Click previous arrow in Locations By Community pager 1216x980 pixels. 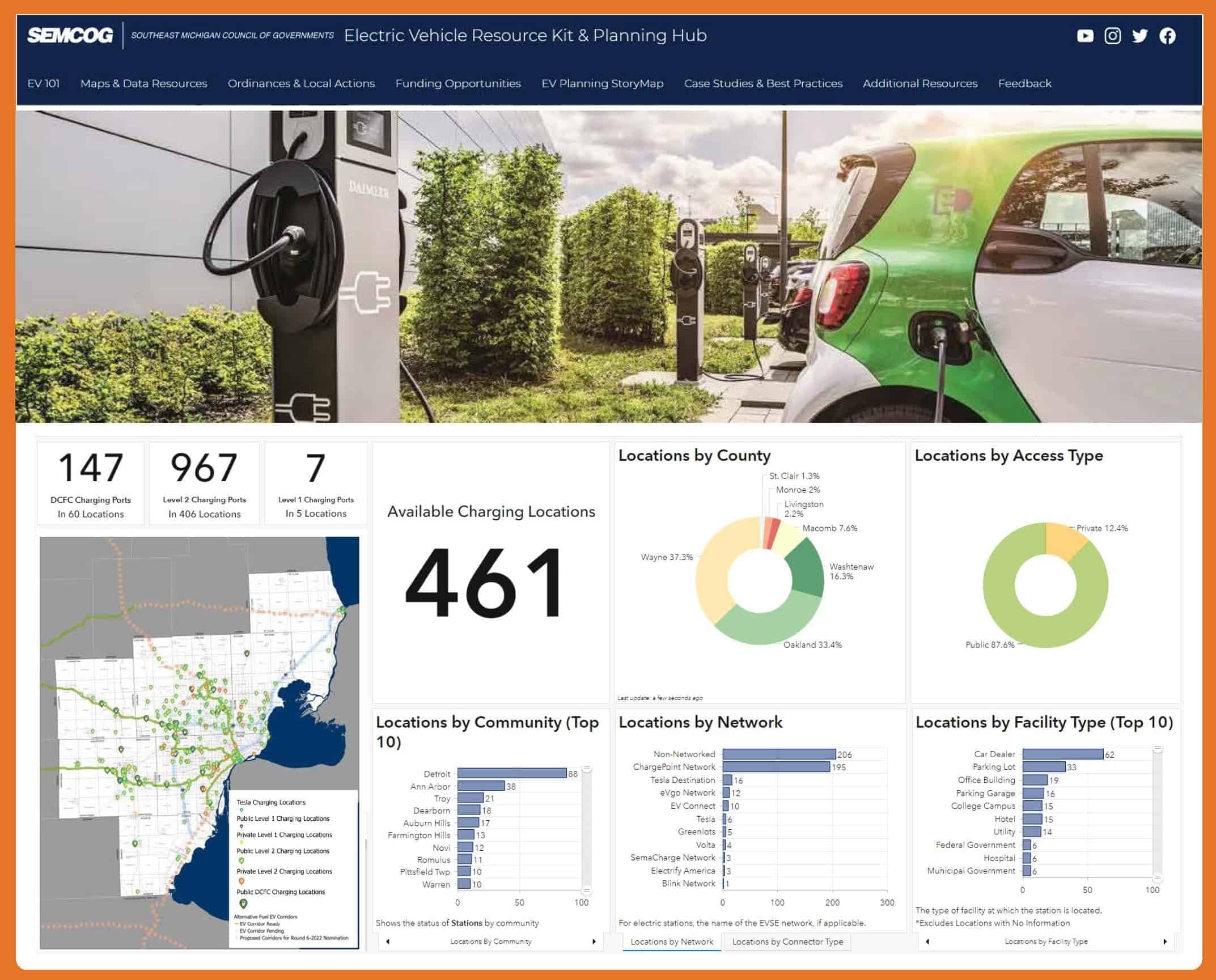tap(388, 941)
